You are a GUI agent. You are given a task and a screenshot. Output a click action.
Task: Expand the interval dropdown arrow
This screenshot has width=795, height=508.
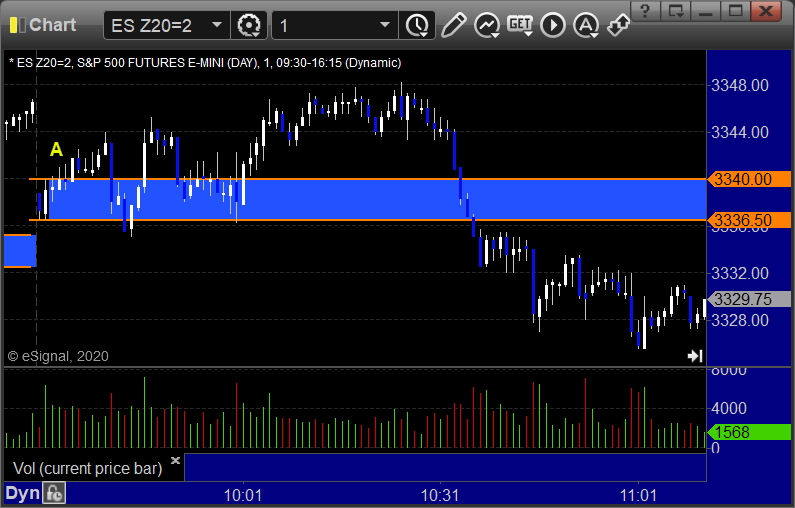[x=385, y=25]
